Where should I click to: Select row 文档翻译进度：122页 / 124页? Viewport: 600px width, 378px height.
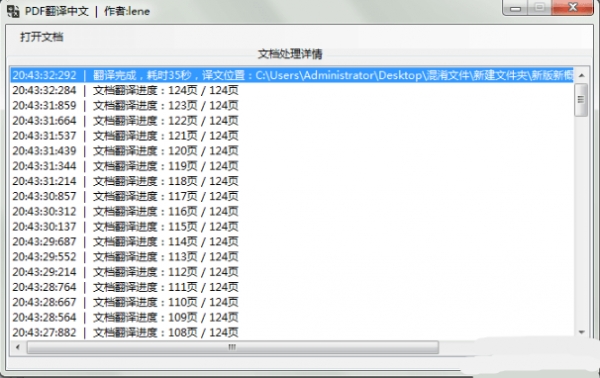click(x=292, y=121)
